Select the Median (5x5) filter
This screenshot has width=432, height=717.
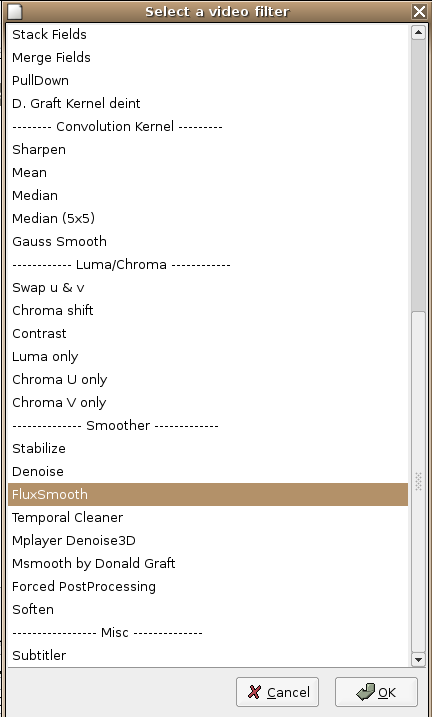pyautogui.click(x=208, y=219)
